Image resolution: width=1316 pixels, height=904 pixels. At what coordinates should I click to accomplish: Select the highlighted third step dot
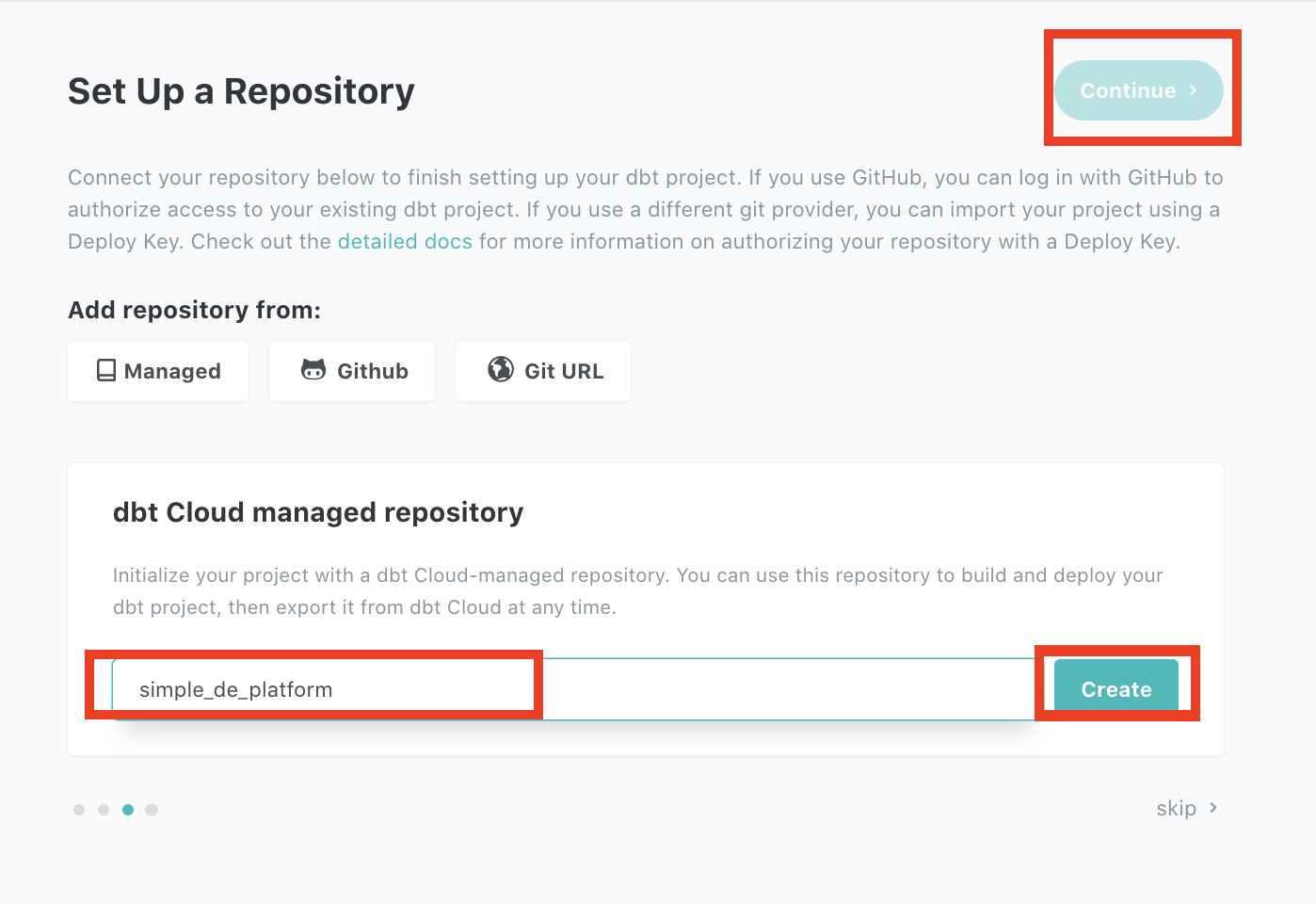pos(128,810)
